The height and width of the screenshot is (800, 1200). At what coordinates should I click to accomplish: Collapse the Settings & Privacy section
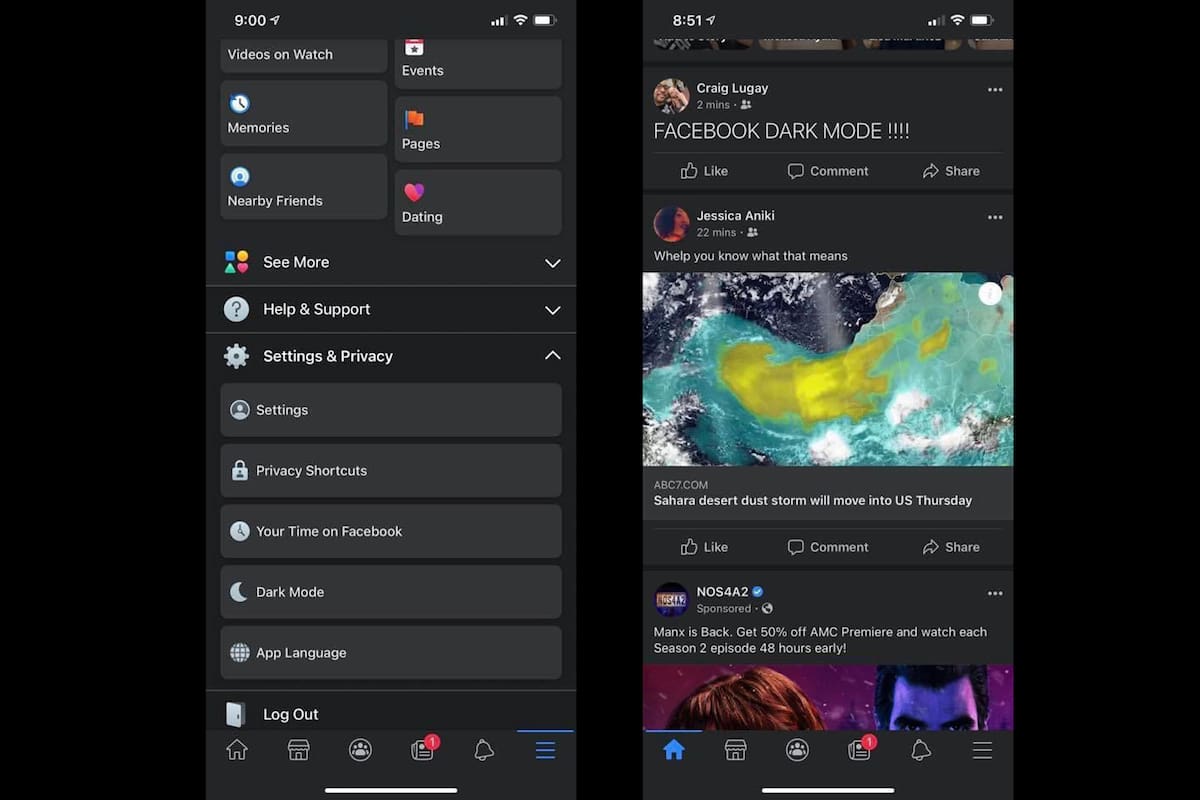tap(391, 356)
